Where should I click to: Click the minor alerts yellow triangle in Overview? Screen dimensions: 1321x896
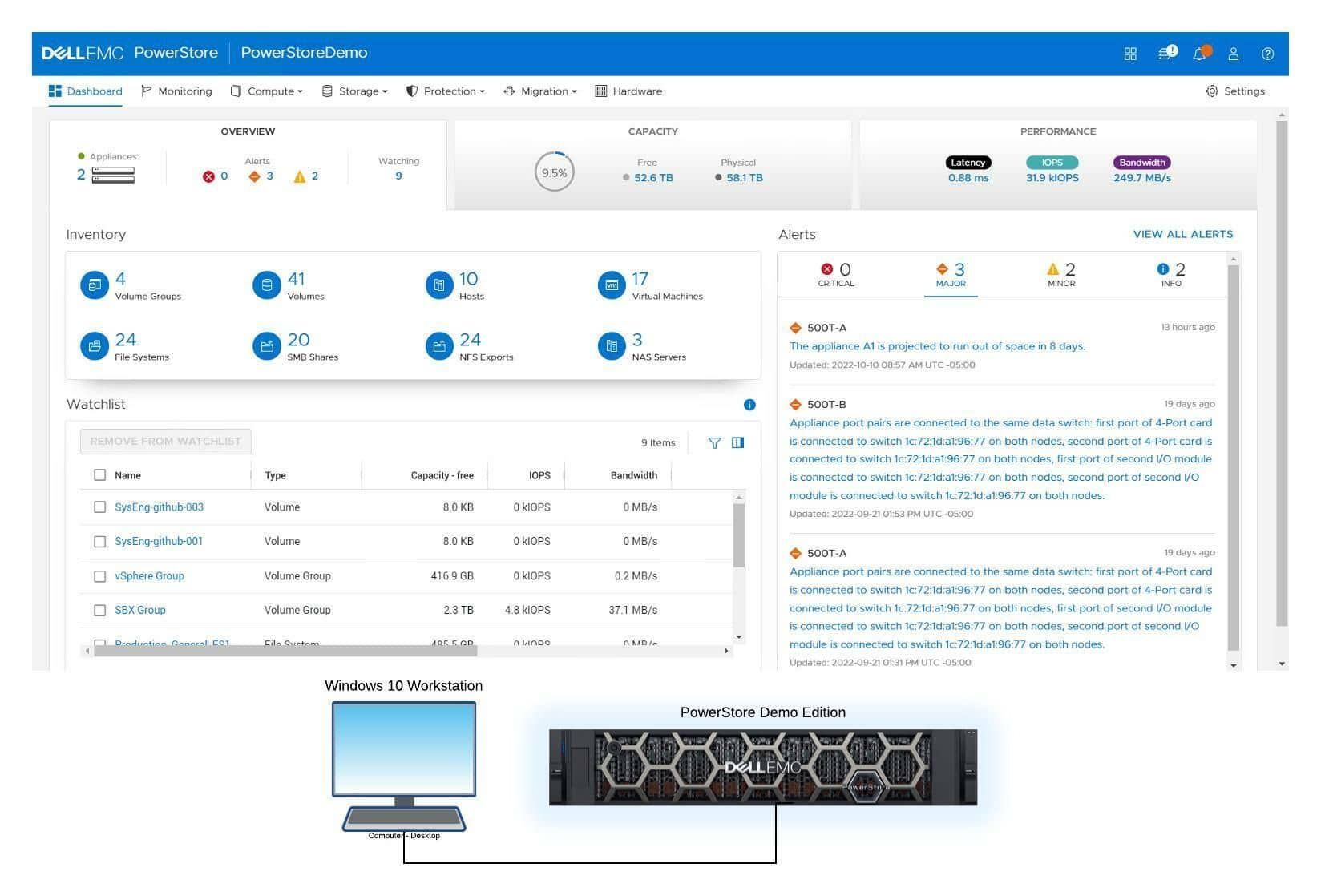point(300,176)
